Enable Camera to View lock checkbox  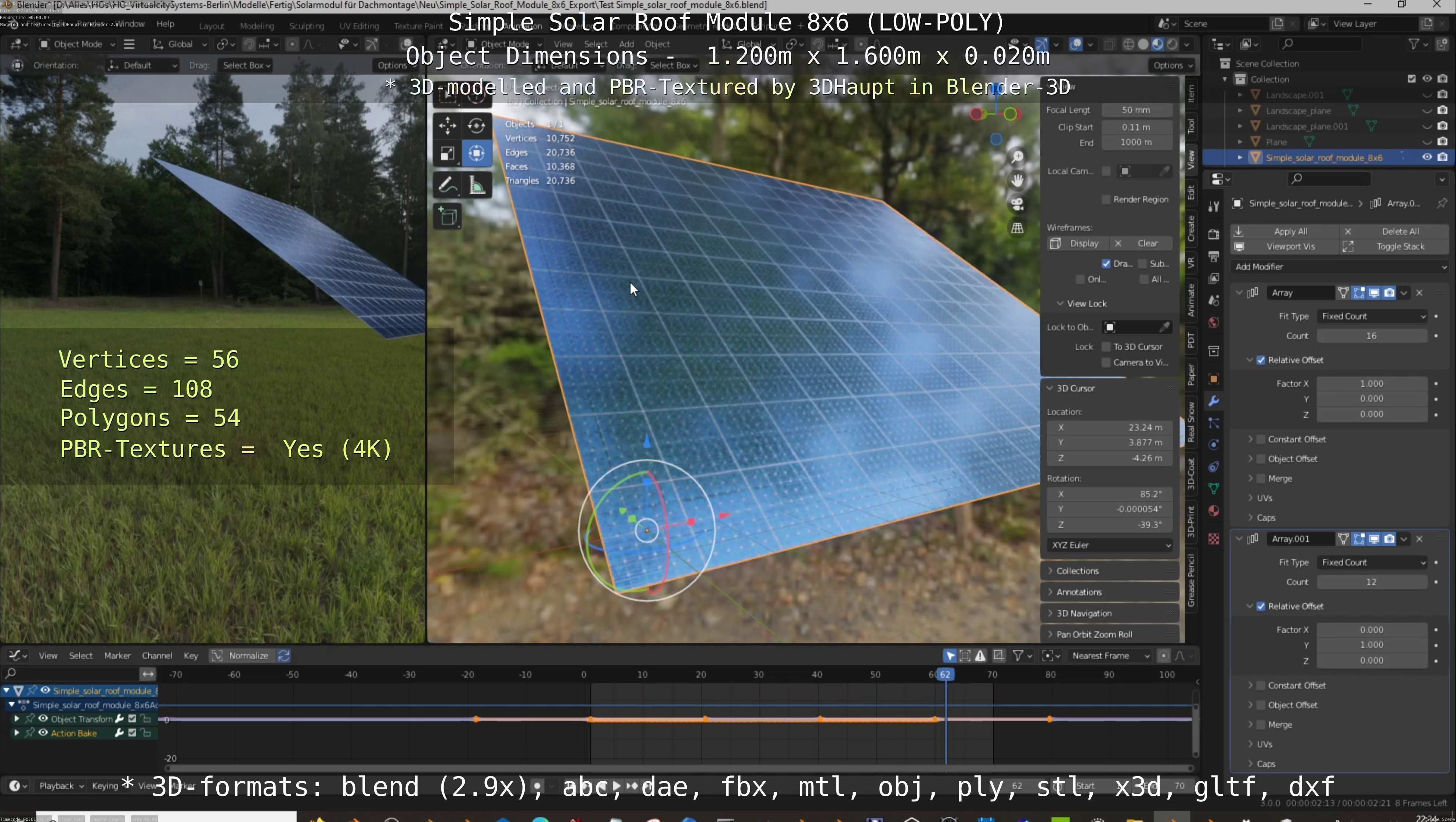tap(1106, 363)
